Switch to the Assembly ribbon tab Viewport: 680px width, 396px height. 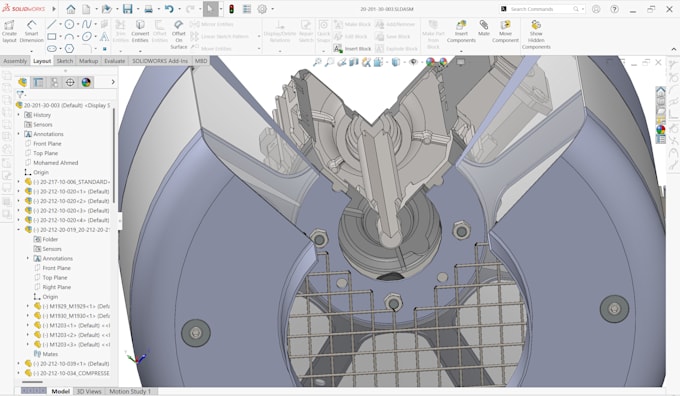[x=15, y=61]
